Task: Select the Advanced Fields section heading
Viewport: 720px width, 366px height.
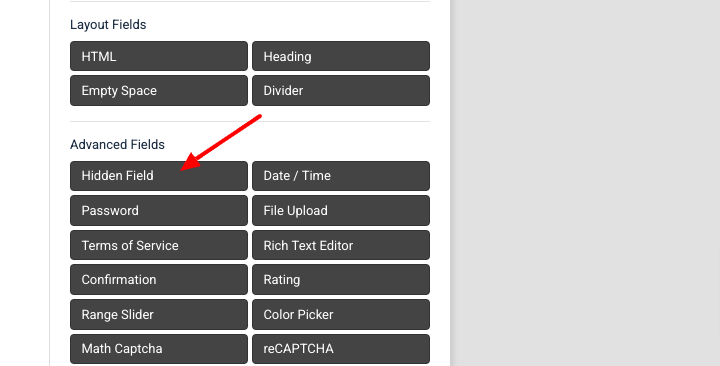Action: point(117,144)
